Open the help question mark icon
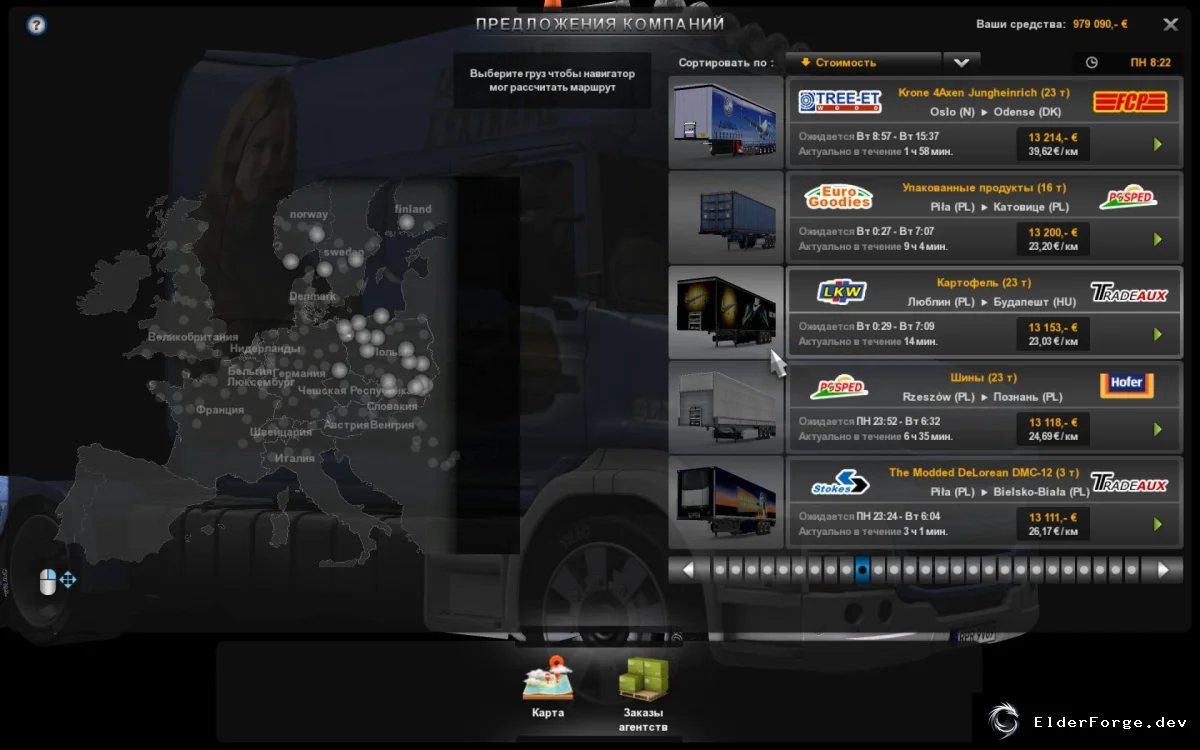Image resolution: width=1200 pixels, height=750 pixels. [x=37, y=25]
